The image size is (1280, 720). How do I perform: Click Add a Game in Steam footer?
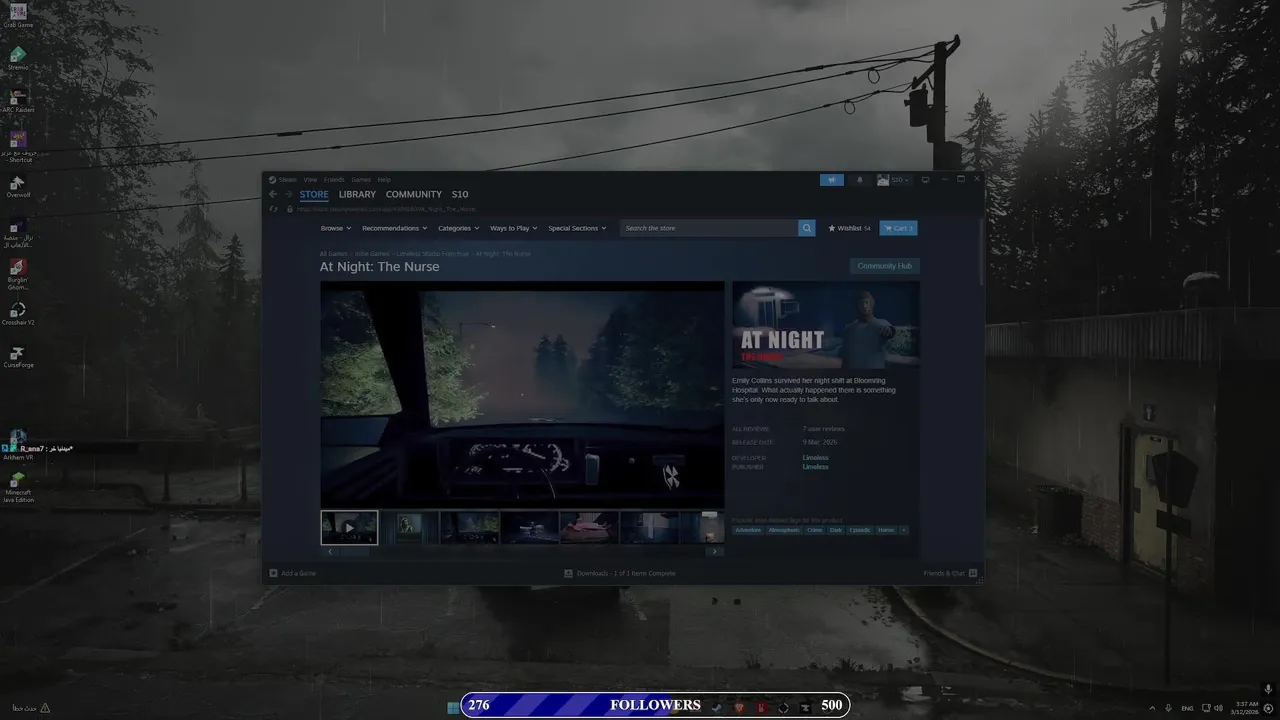[x=292, y=573]
